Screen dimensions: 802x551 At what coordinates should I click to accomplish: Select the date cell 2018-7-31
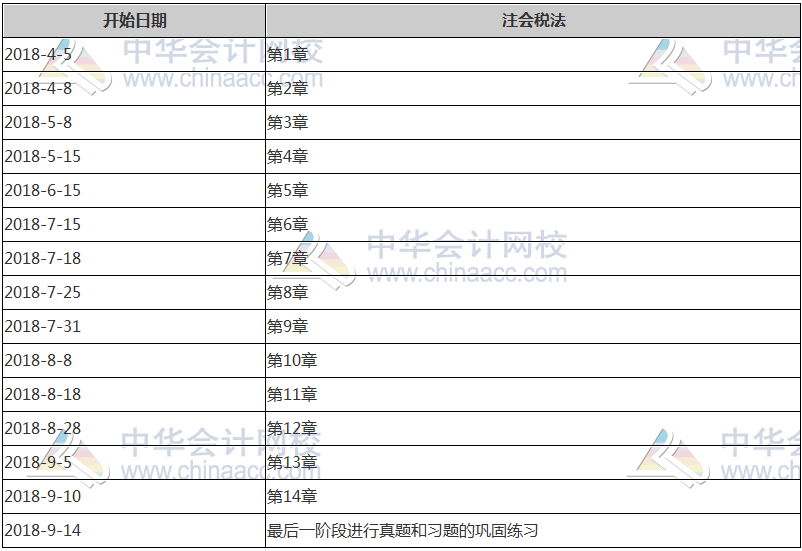pyautogui.click(x=134, y=326)
